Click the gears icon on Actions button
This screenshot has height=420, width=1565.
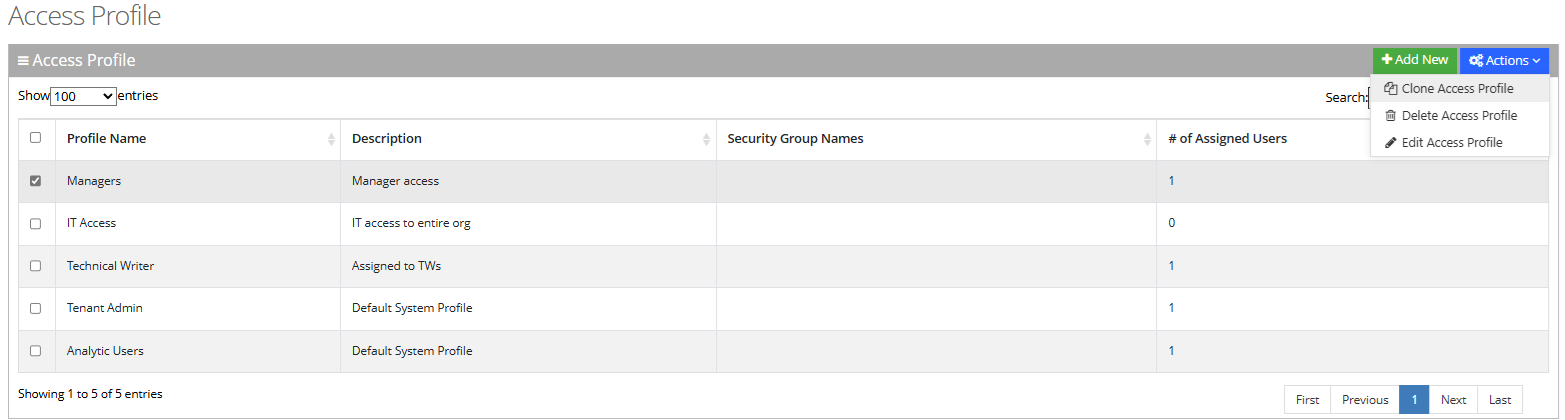(1475, 61)
